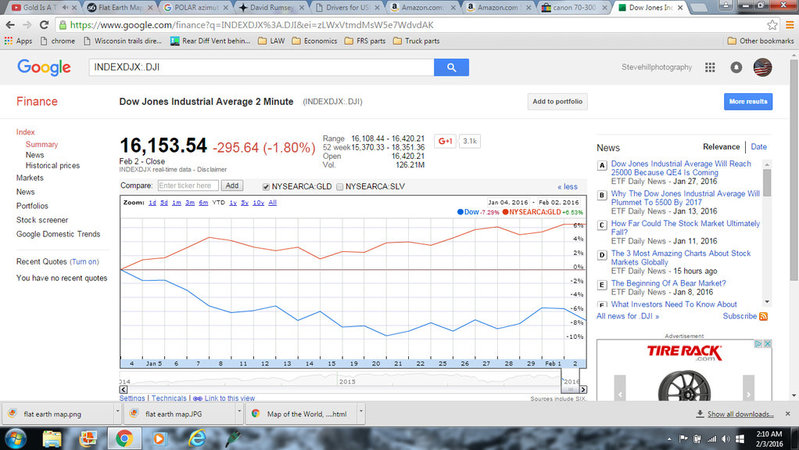Open The Beginning Of A Bear Market article
The height and width of the screenshot is (450, 799).
(x=668, y=283)
